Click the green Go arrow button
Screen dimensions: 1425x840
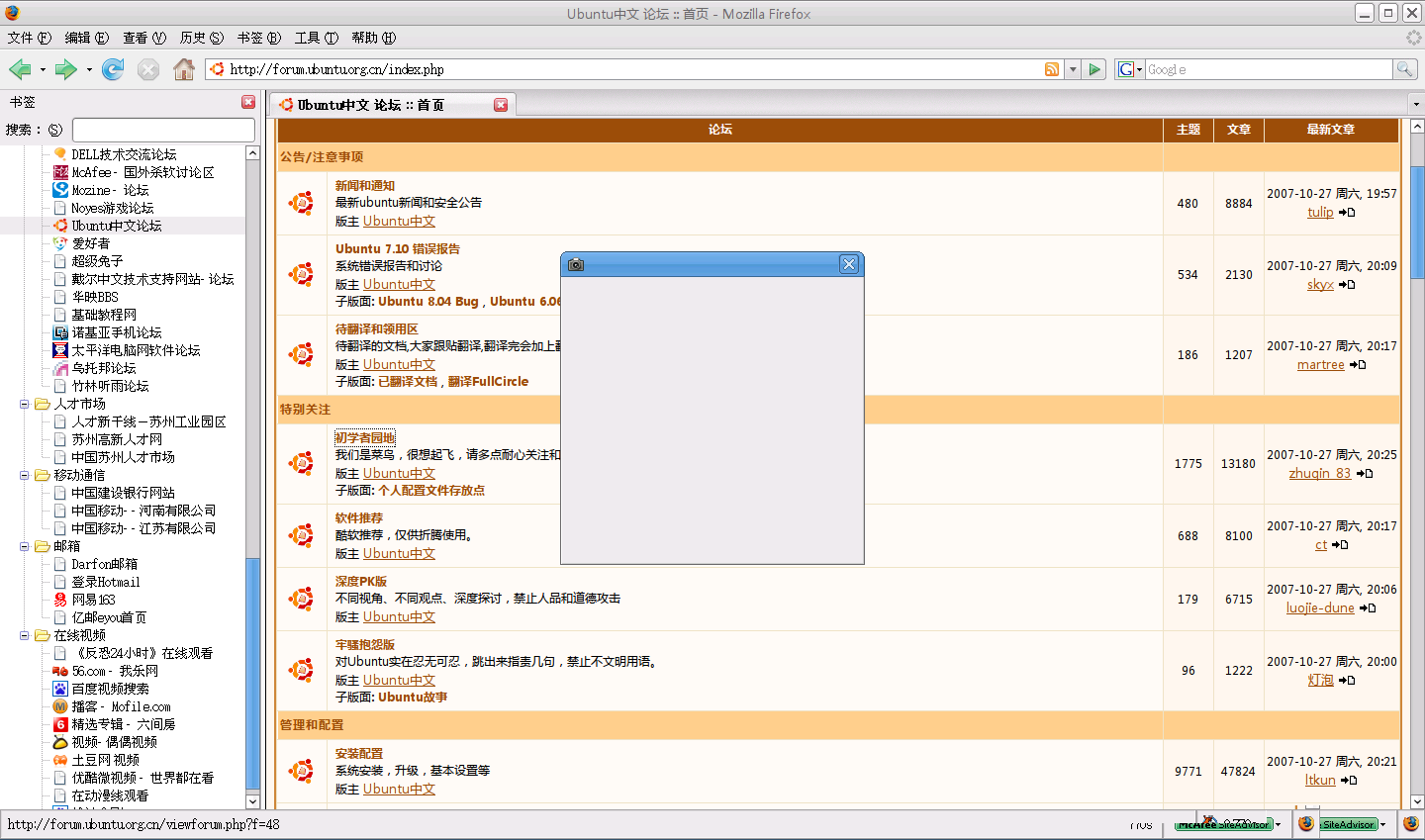(1094, 69)
